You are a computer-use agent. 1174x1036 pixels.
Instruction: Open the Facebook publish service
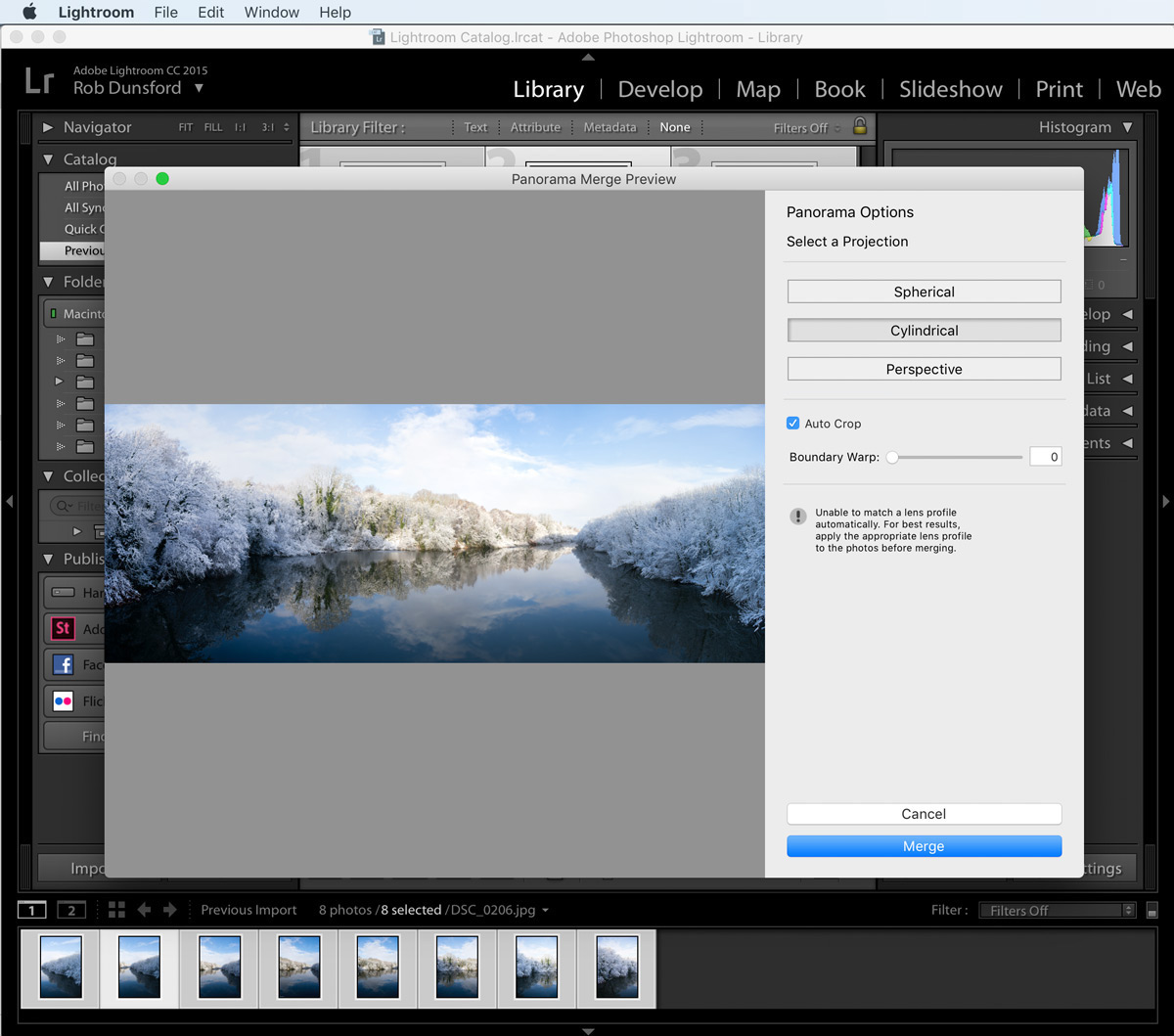(x=61, y=664)
